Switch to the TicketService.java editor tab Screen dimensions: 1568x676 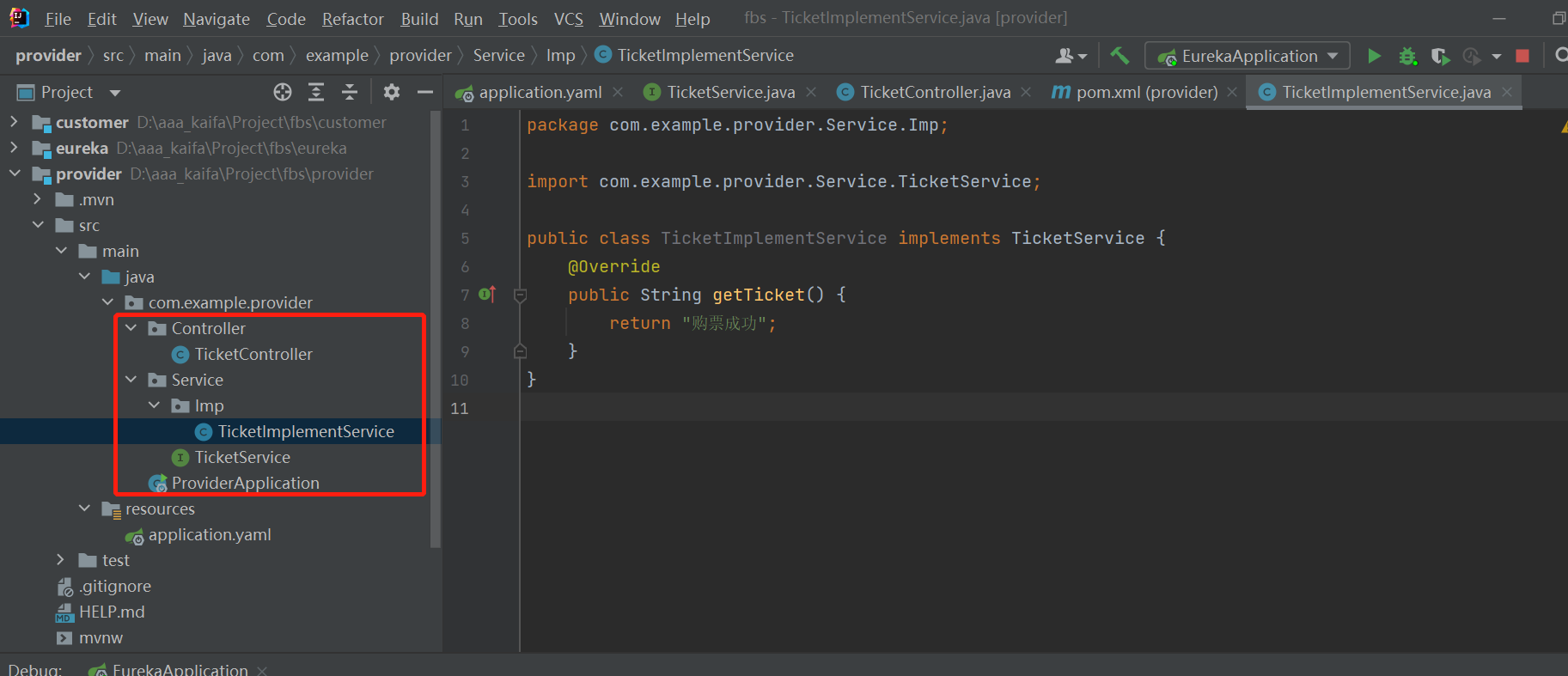[730, 92]
